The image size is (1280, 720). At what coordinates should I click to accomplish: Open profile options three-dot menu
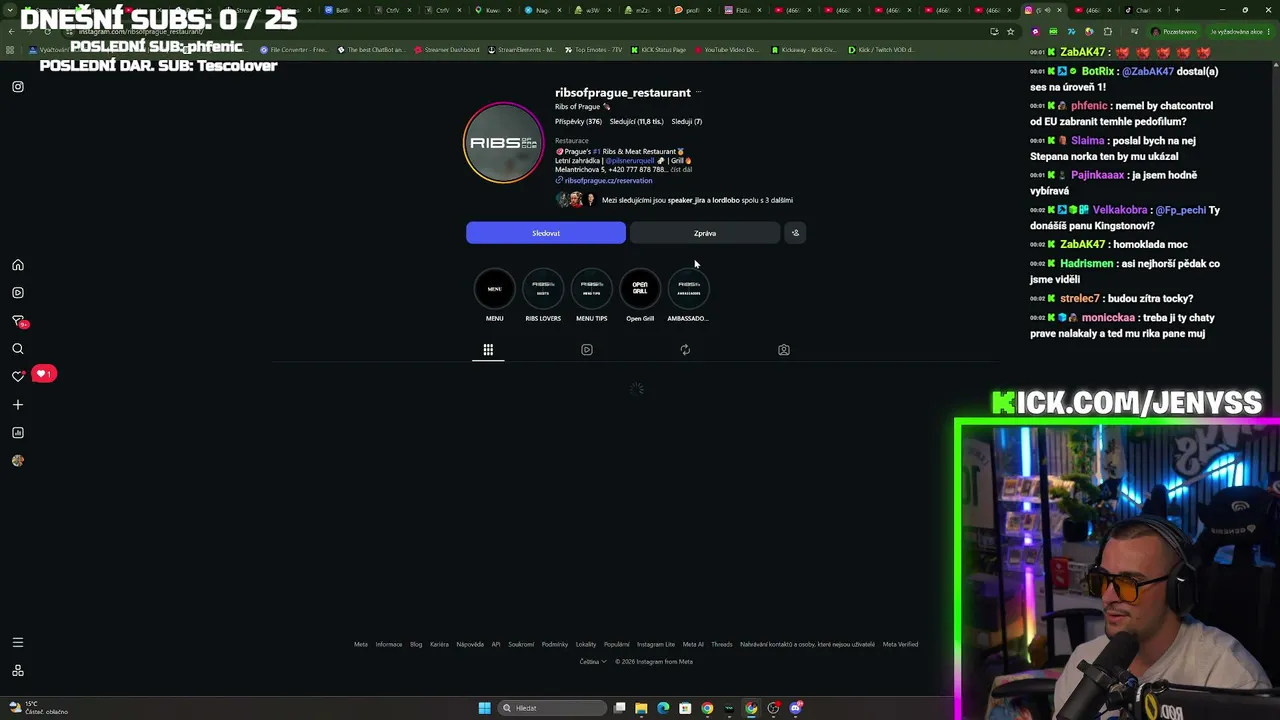tap(699, 92)
